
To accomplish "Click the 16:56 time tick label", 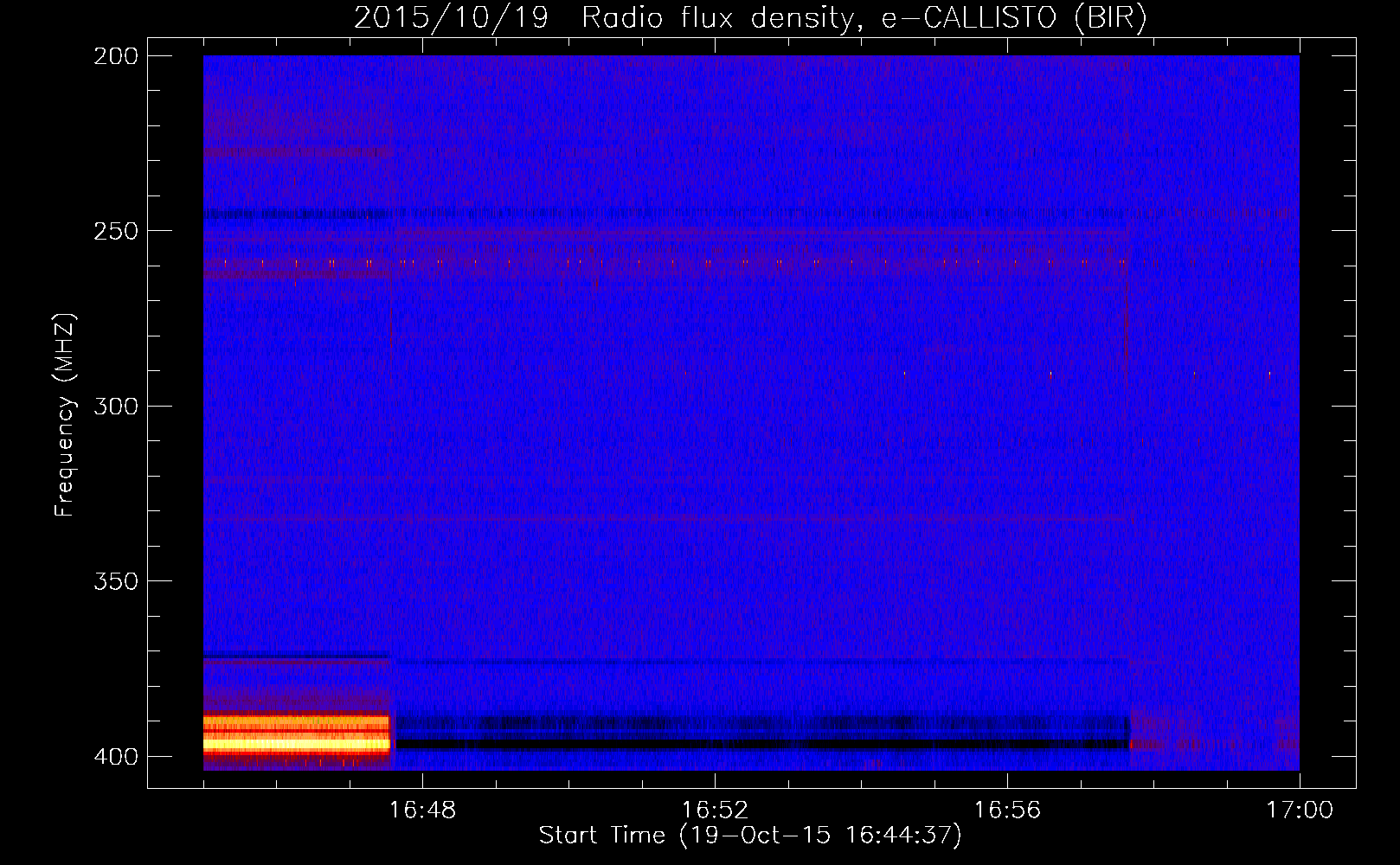I will pos(1007,811).
